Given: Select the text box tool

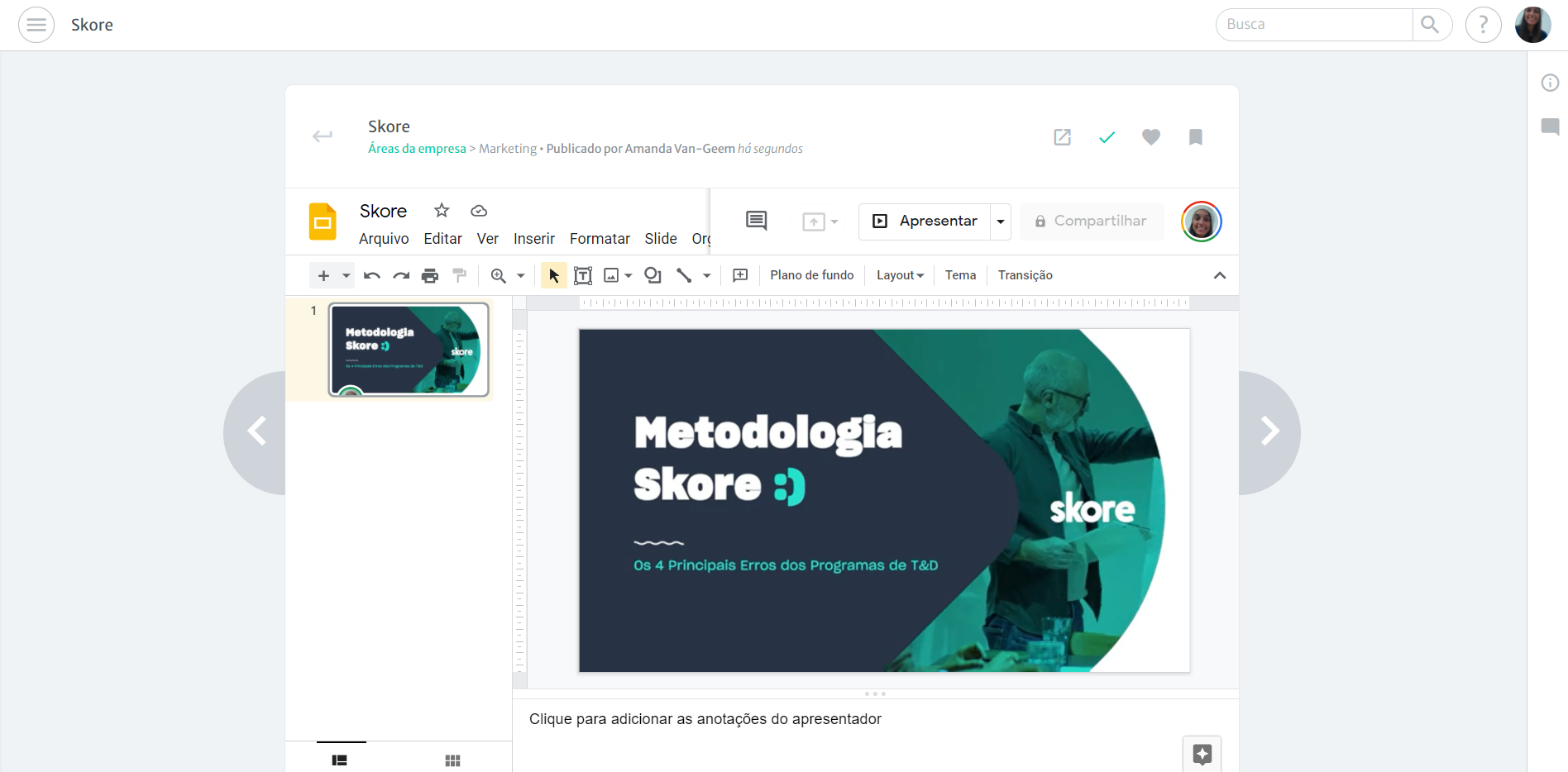Looking at the screenshot, I should pos(583,275).
